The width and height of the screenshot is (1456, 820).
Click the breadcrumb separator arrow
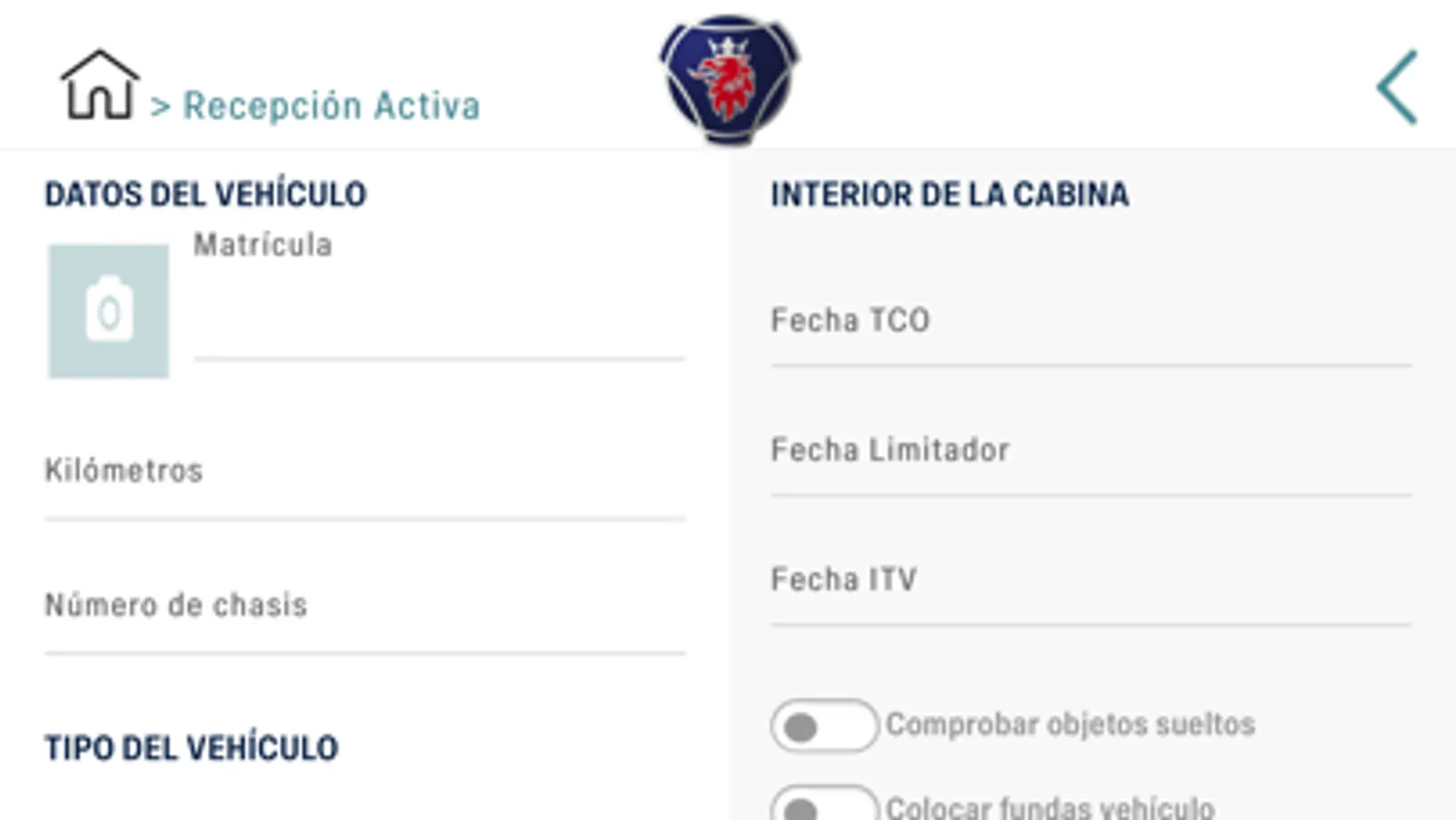pos(160,107)
